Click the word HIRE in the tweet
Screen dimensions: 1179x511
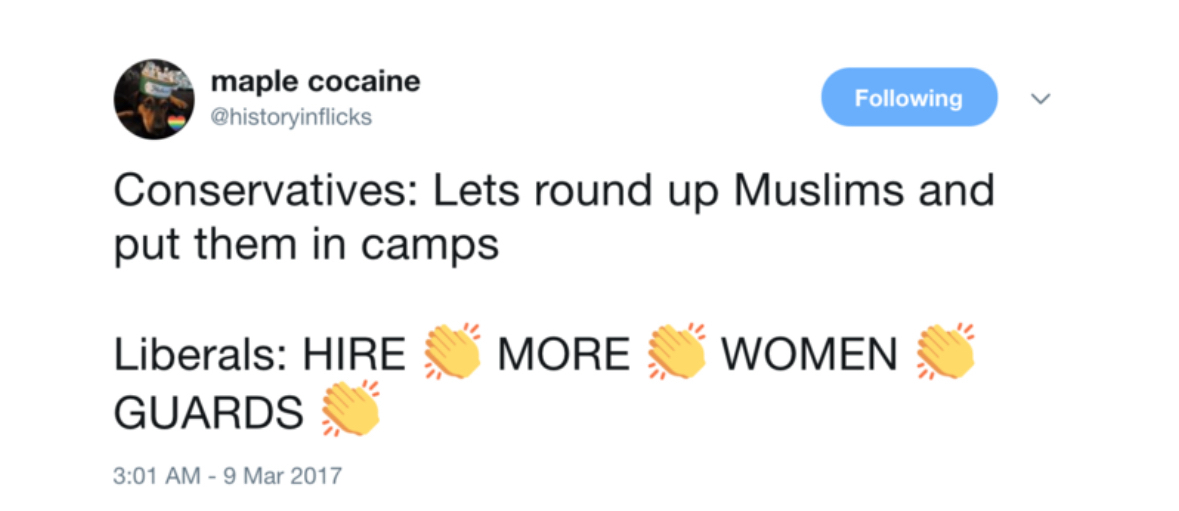pyautogui.click(x=354, y=354)
